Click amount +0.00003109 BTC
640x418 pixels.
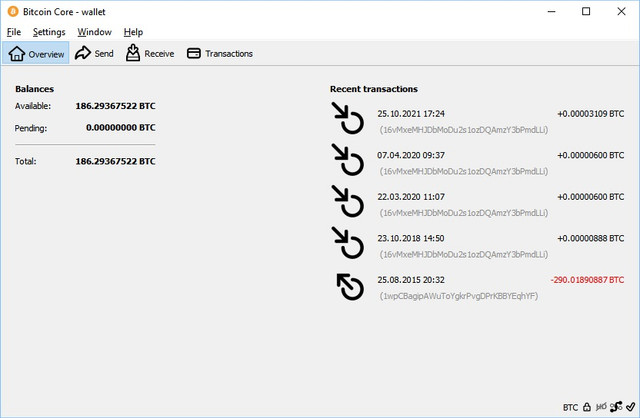[591, 114]
